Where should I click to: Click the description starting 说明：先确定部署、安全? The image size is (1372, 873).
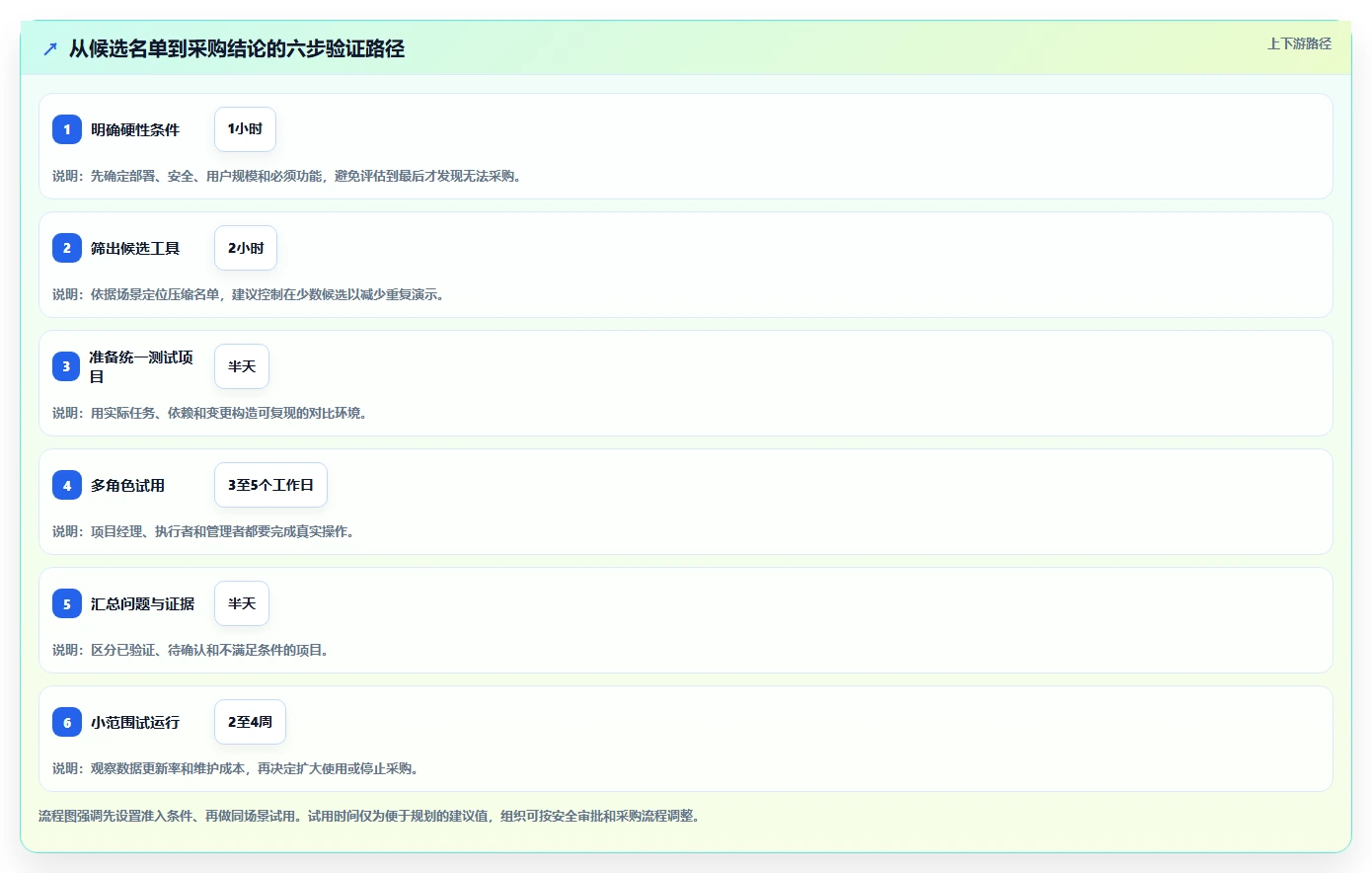287,176
